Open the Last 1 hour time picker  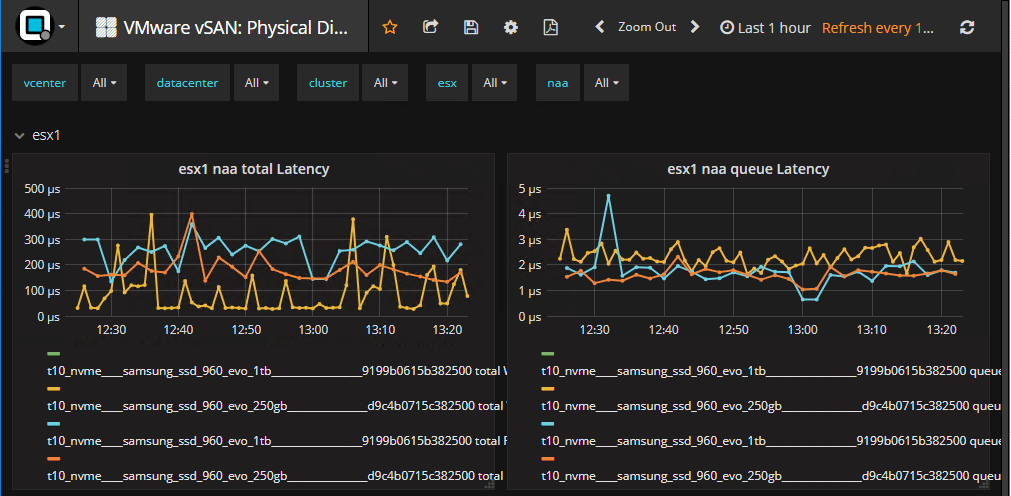766,27
